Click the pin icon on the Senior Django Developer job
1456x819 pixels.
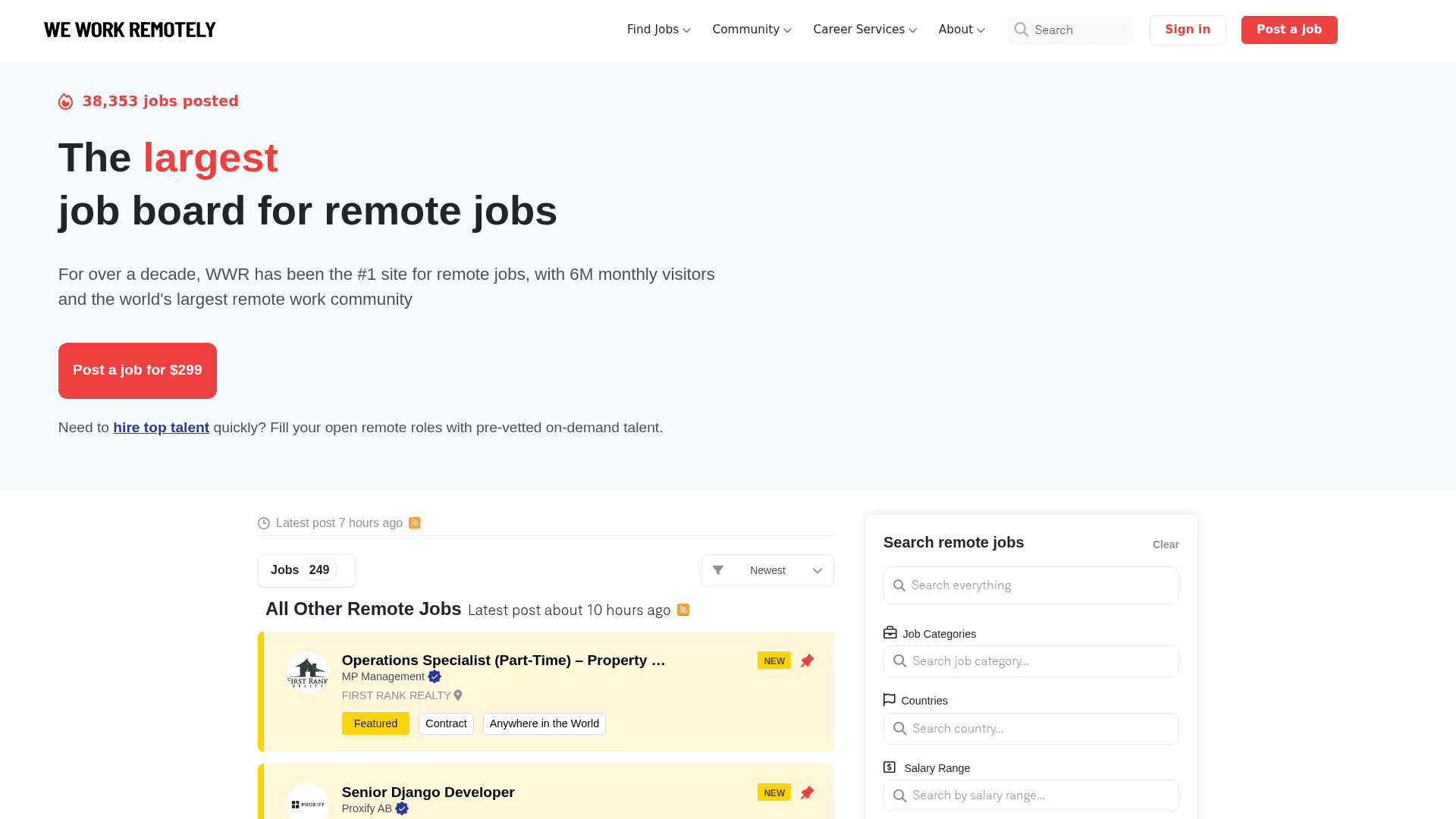coord(807,792)
